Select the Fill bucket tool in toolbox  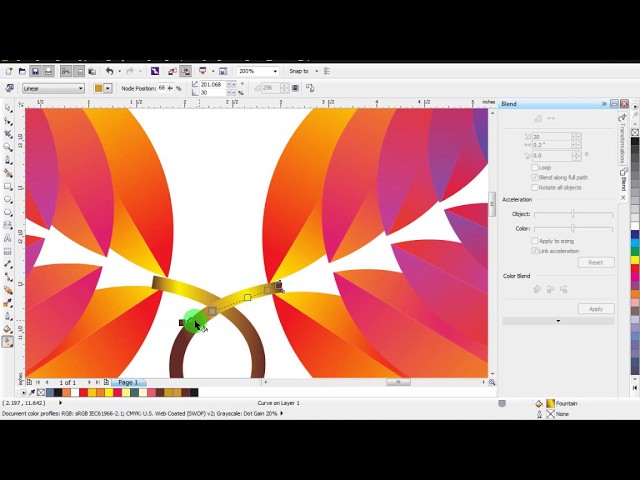(x=8, y=329)
